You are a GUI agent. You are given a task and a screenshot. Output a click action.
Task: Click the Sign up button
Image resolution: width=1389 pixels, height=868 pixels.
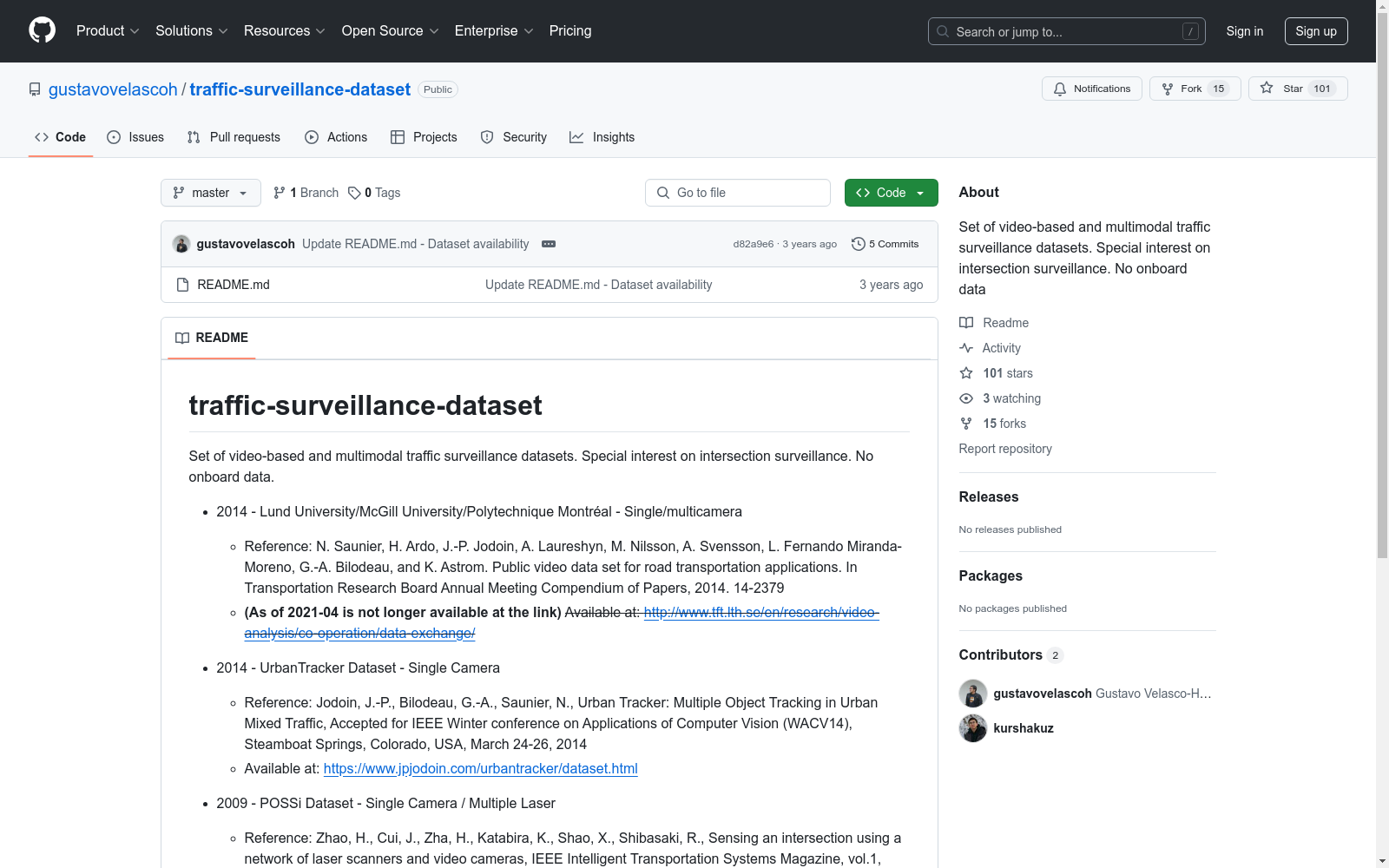click(x=1315, y=31)
